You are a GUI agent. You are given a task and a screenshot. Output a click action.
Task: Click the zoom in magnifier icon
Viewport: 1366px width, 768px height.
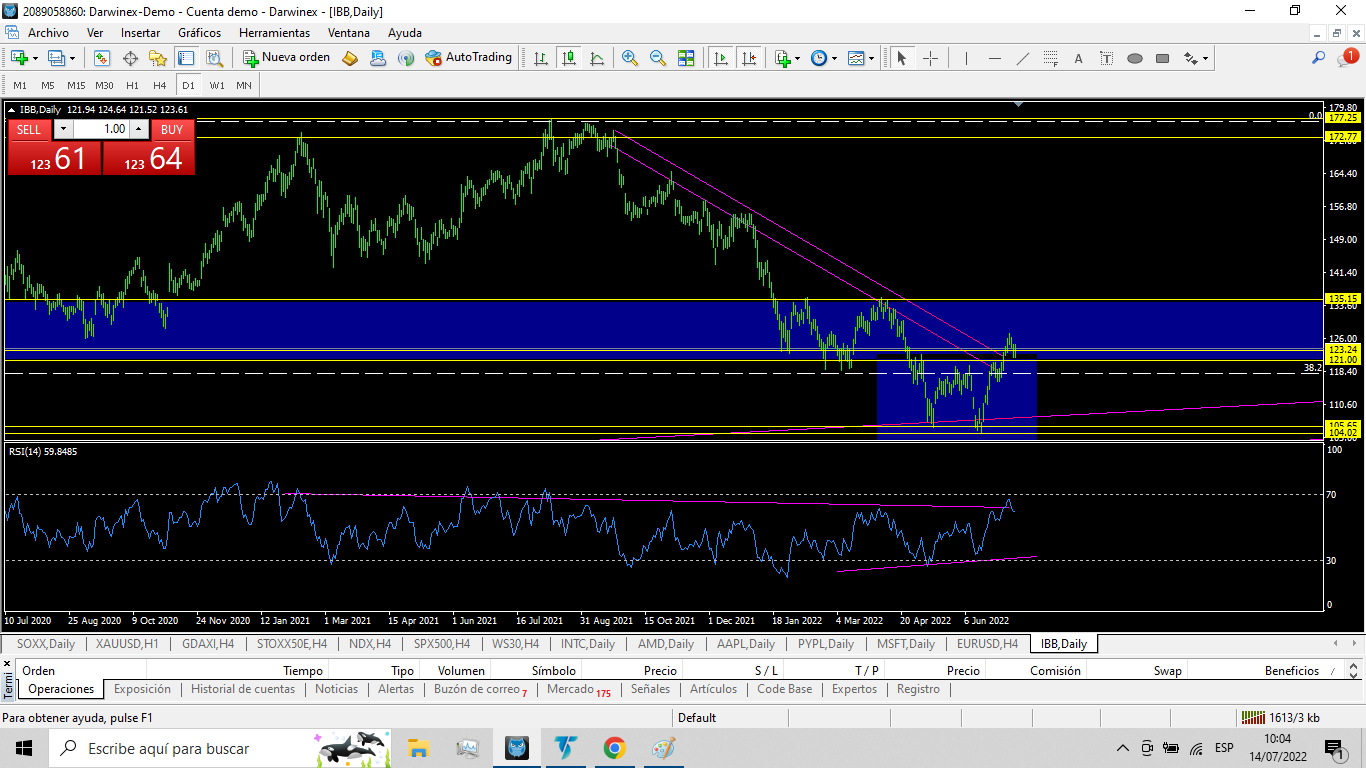pos(630,58)
